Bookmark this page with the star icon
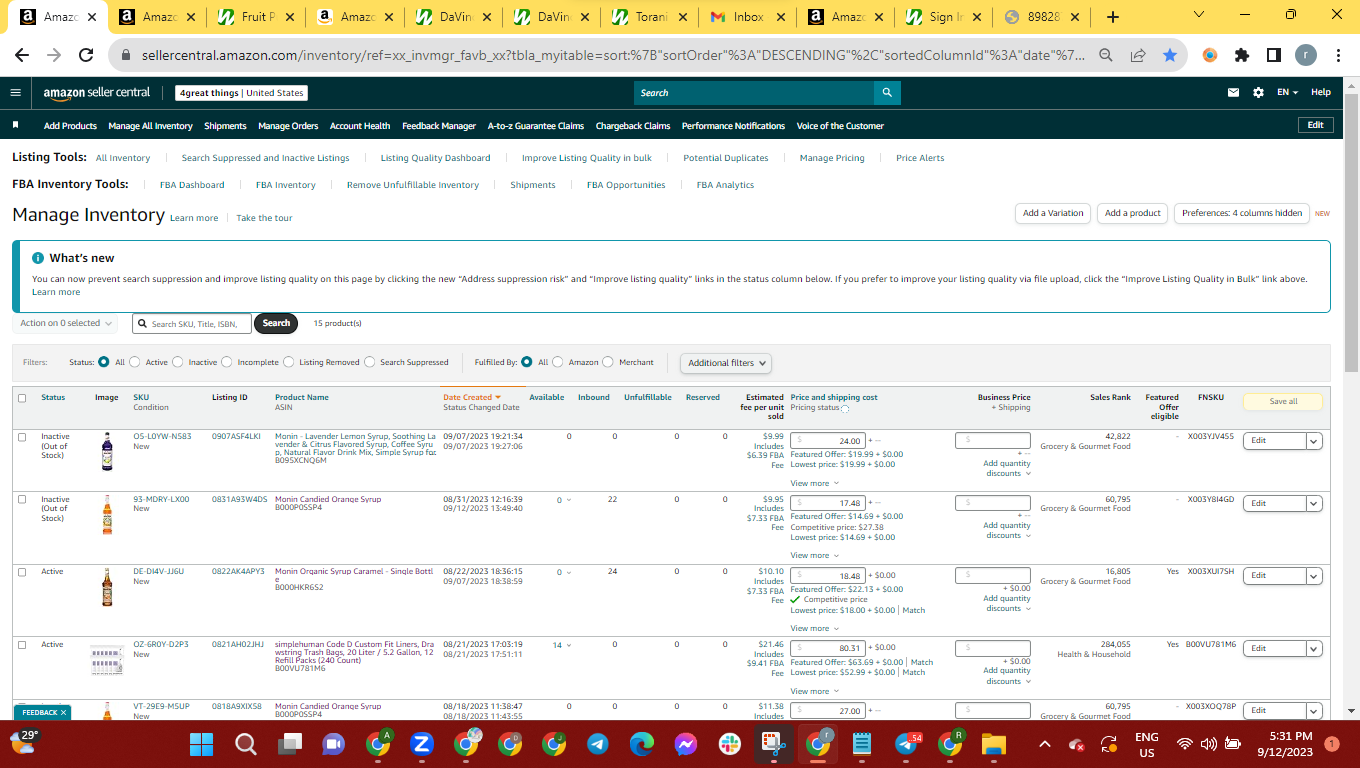 coord(1170,56)
